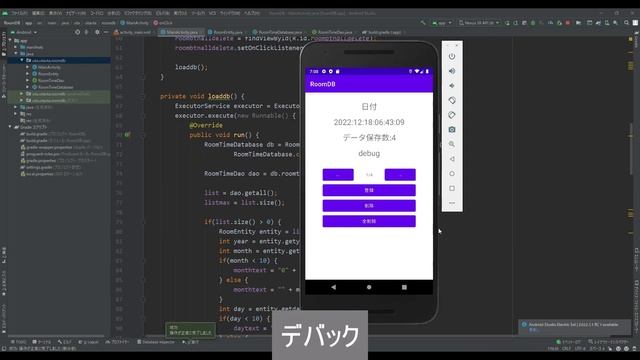Select gradle-wrapper.properties in project tree
640x360 pixels.
coord(61,147)
